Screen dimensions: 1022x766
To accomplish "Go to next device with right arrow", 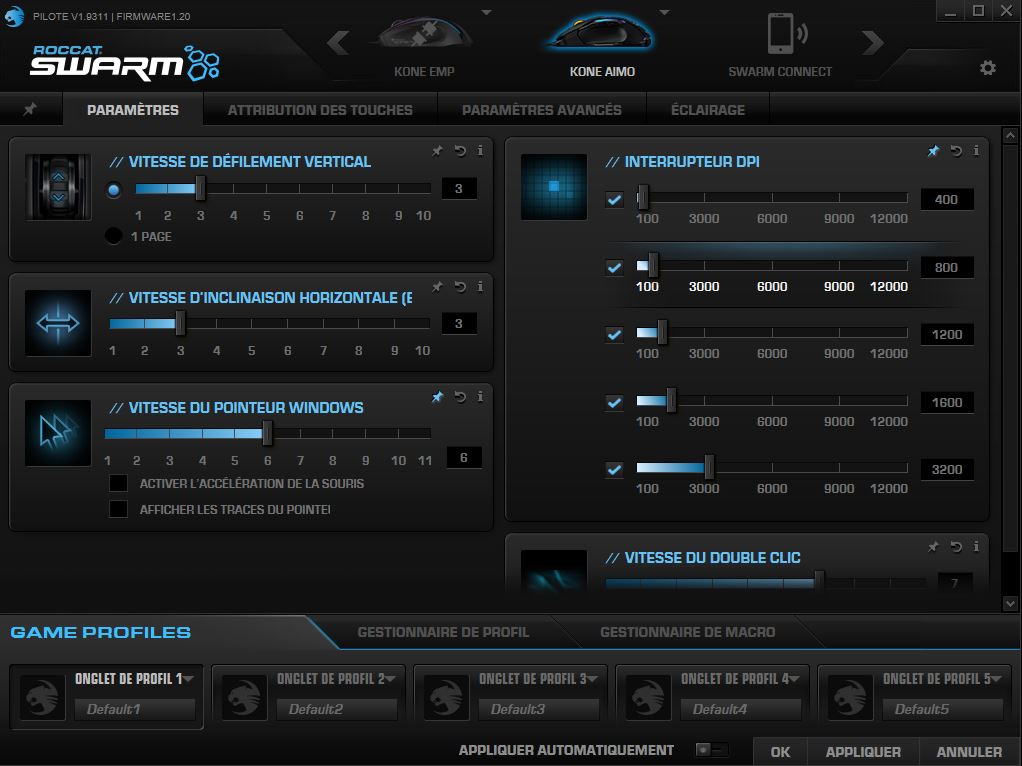I will [872, 43].
